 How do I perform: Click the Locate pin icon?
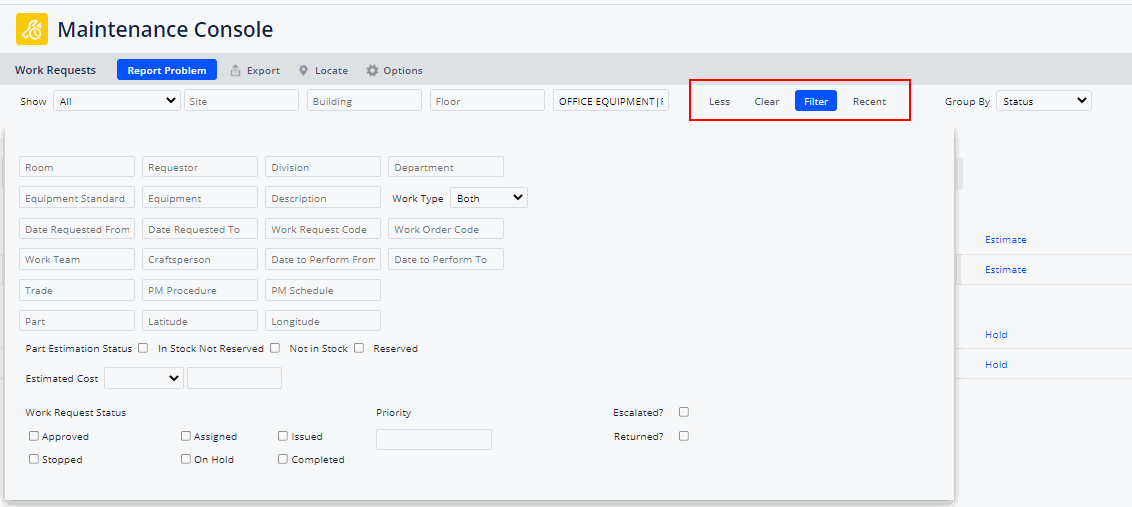[x=303, y=71]
